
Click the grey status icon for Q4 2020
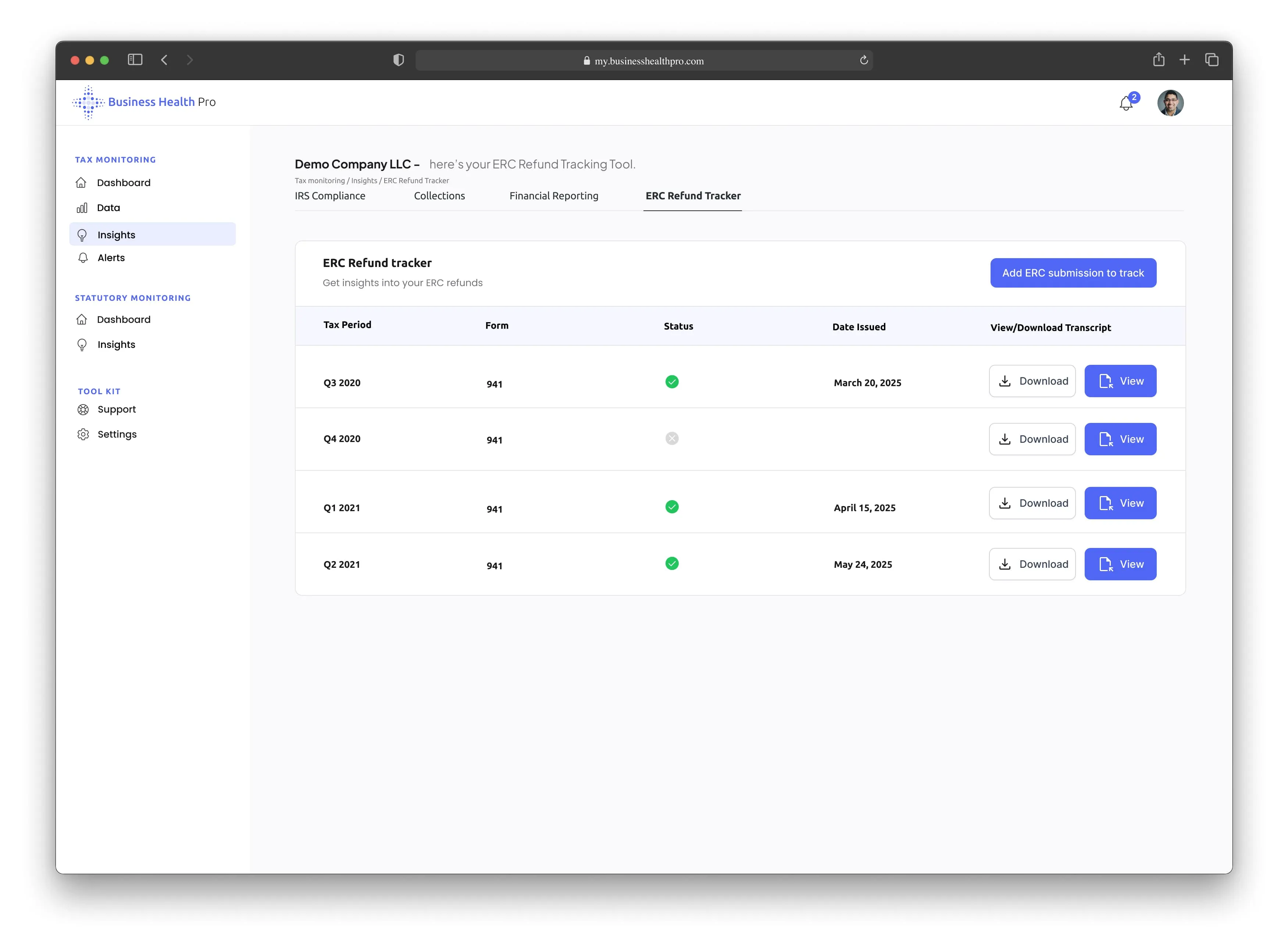tap(672, 438)
